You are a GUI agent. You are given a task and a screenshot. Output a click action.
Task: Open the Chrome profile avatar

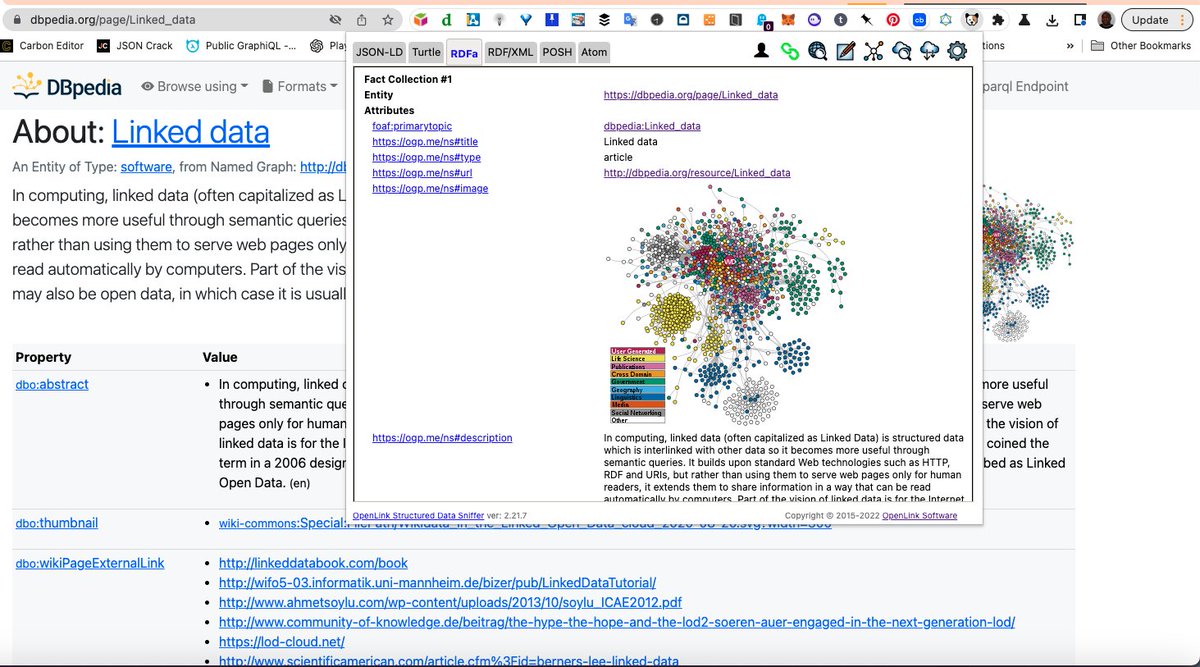click(x=1105, y=19)
